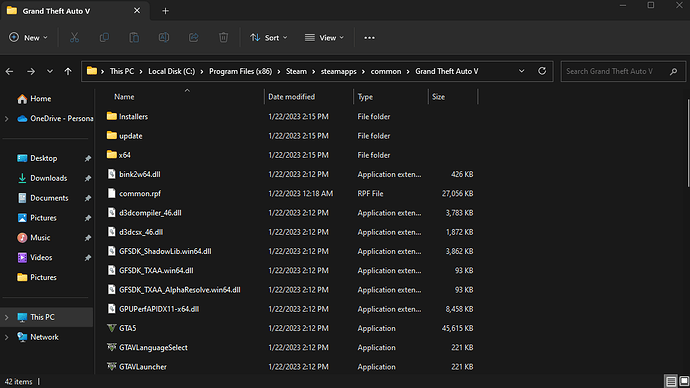
Task: Go up one level with the up arrow
Action: [68, 71]
